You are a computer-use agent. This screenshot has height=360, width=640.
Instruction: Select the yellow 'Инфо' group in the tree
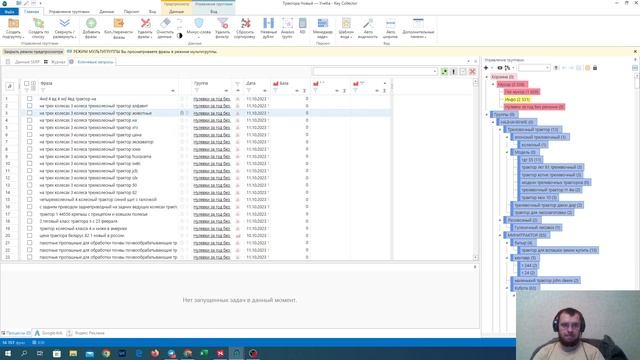click(x=517, y=100)
